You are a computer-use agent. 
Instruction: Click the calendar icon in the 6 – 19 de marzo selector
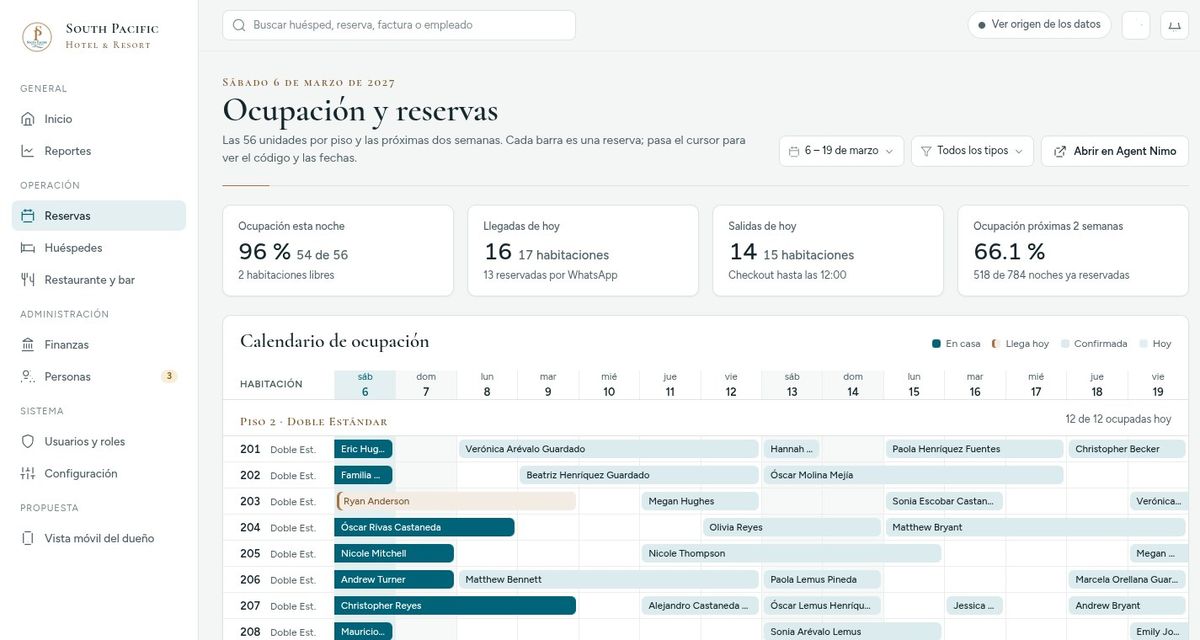794,151
